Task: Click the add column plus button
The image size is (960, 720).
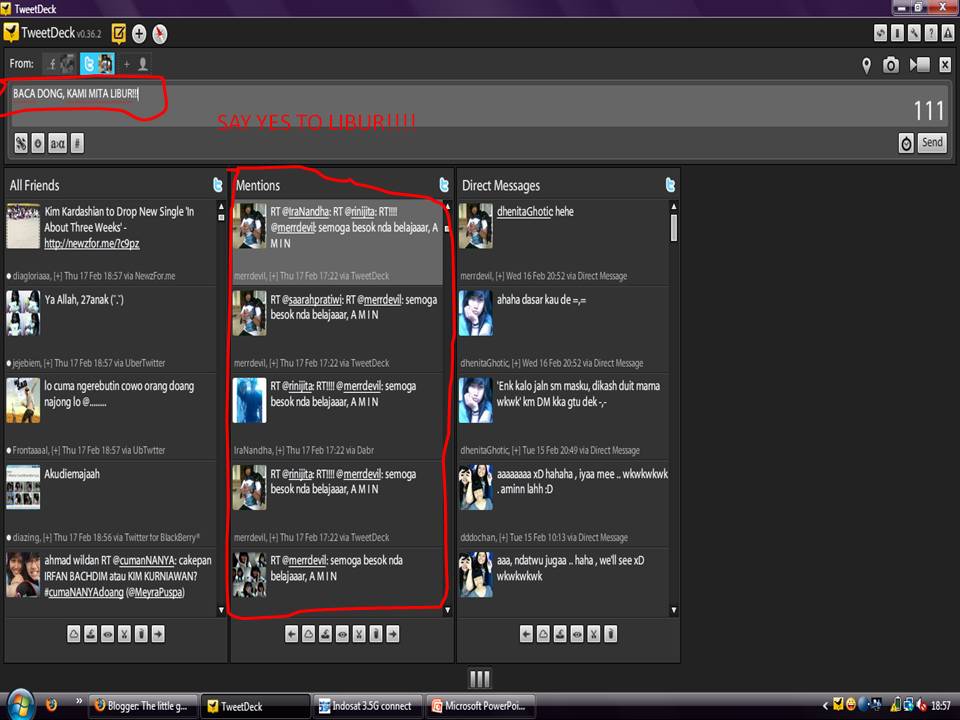Action: point(139,34)
